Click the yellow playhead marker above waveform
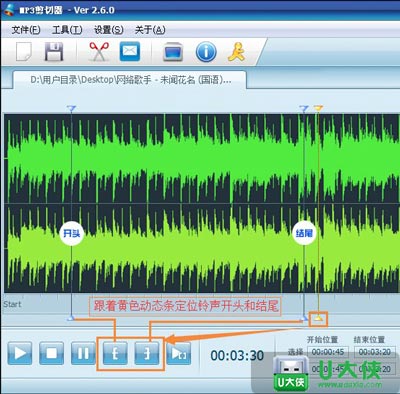This screenshot has height=394, width=400. [318, 108]
